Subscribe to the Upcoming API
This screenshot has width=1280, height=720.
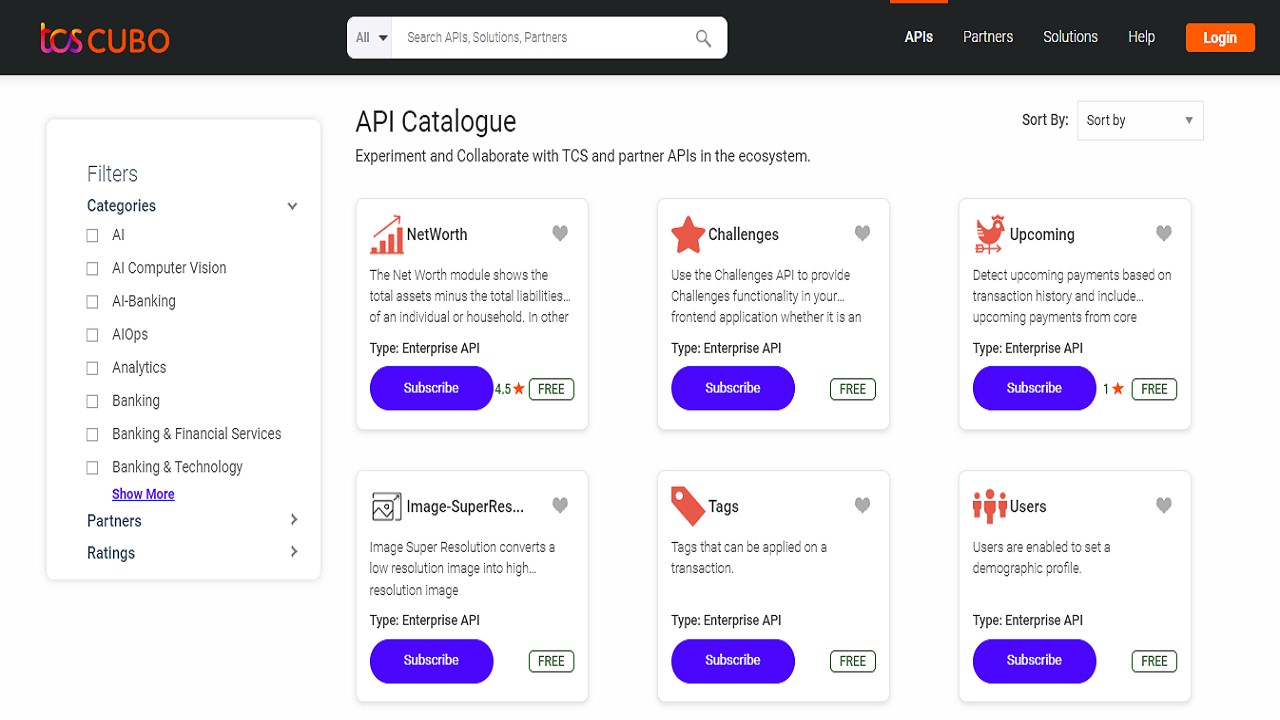tap(1034, 388)
